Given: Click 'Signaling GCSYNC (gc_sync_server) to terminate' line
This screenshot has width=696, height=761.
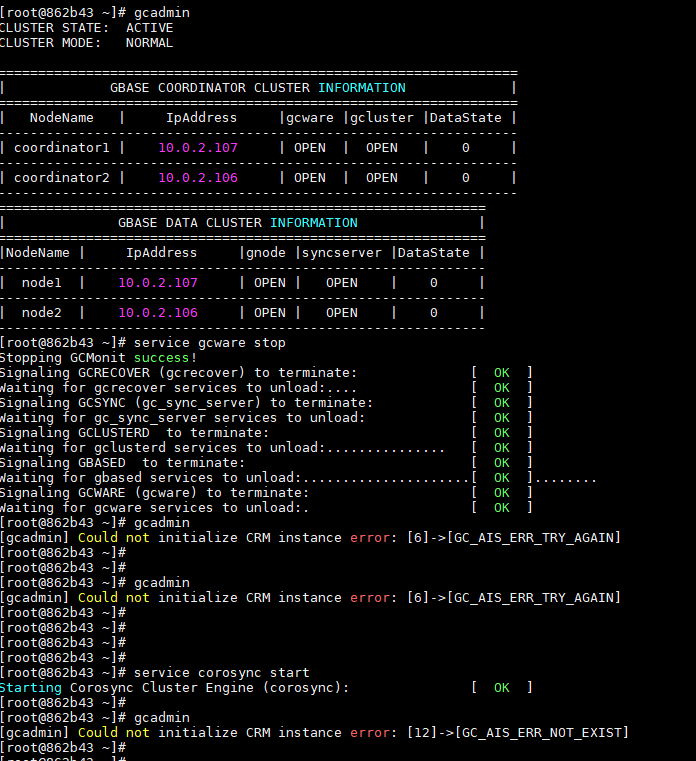Looking at the screenshot, I should pyautogui.click(x=186, y=403).
